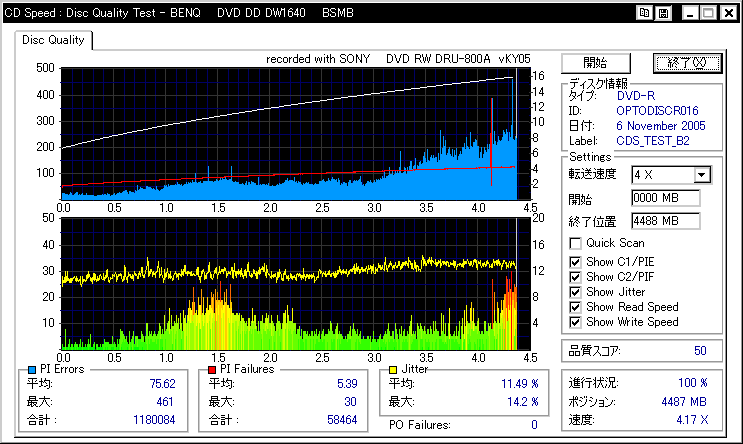Disable the Show Jitter checkbox
The image size is (743, 444).
[x=575, y=292]
